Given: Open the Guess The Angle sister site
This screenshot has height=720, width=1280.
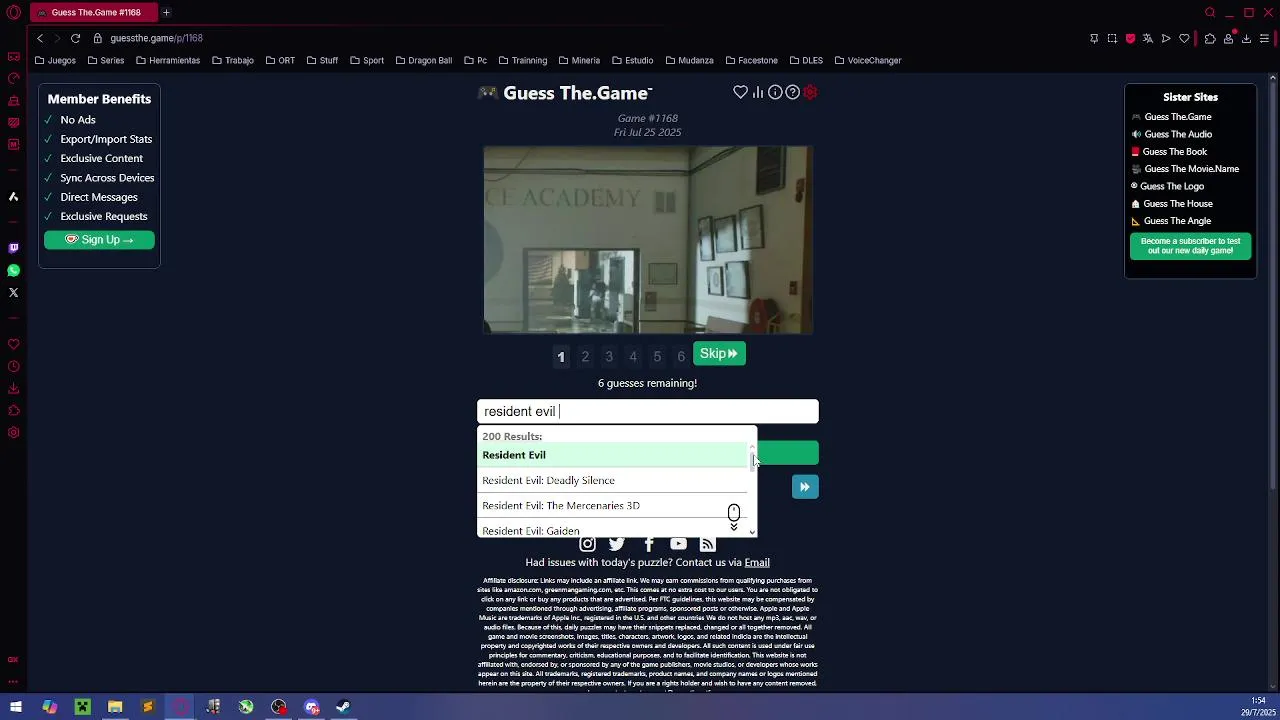Looking at the screenshot, I should pos(1177,221).
